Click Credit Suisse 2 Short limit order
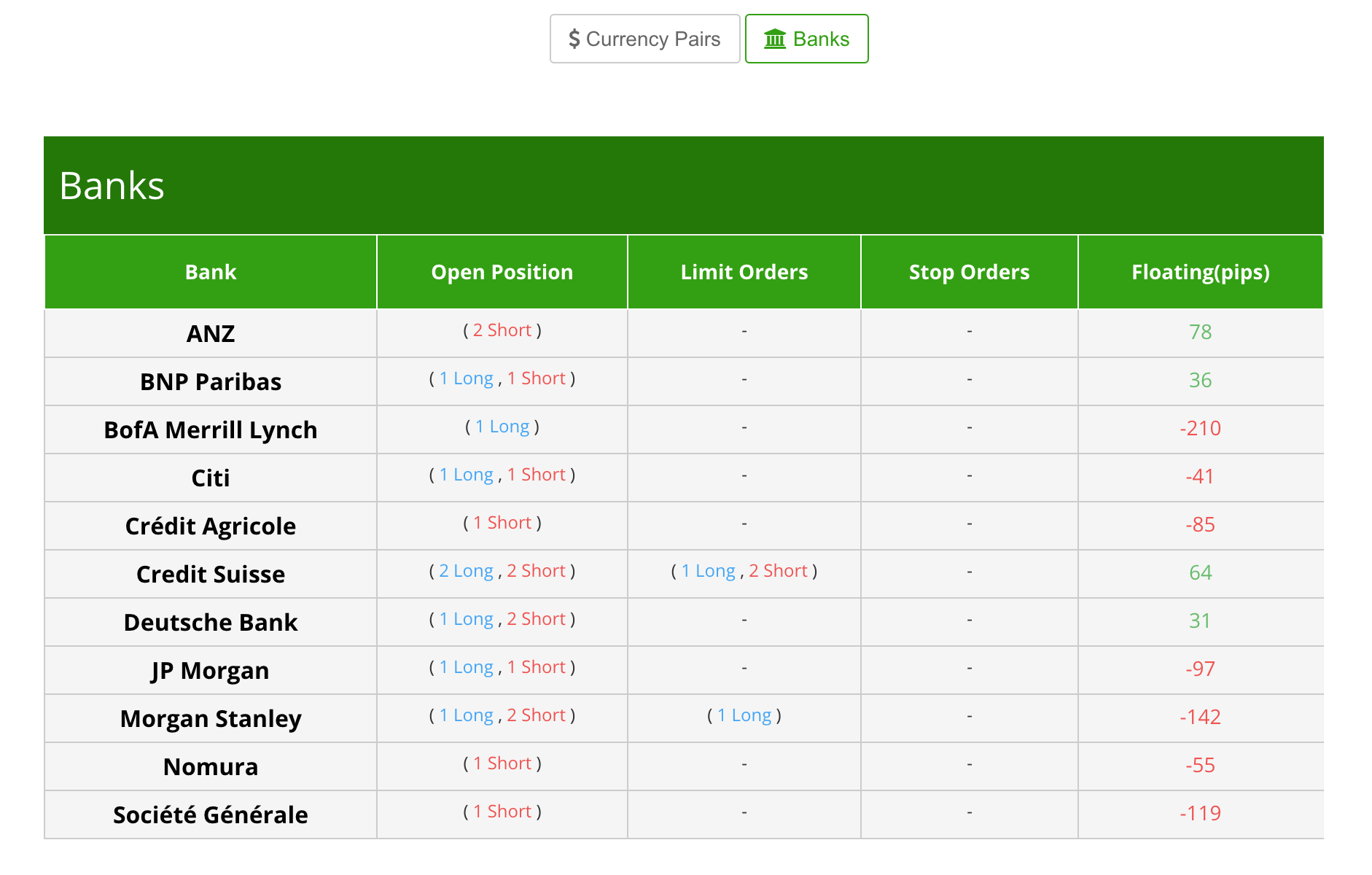The width and height of the screenshot is (1372, 875). (779, 571)
